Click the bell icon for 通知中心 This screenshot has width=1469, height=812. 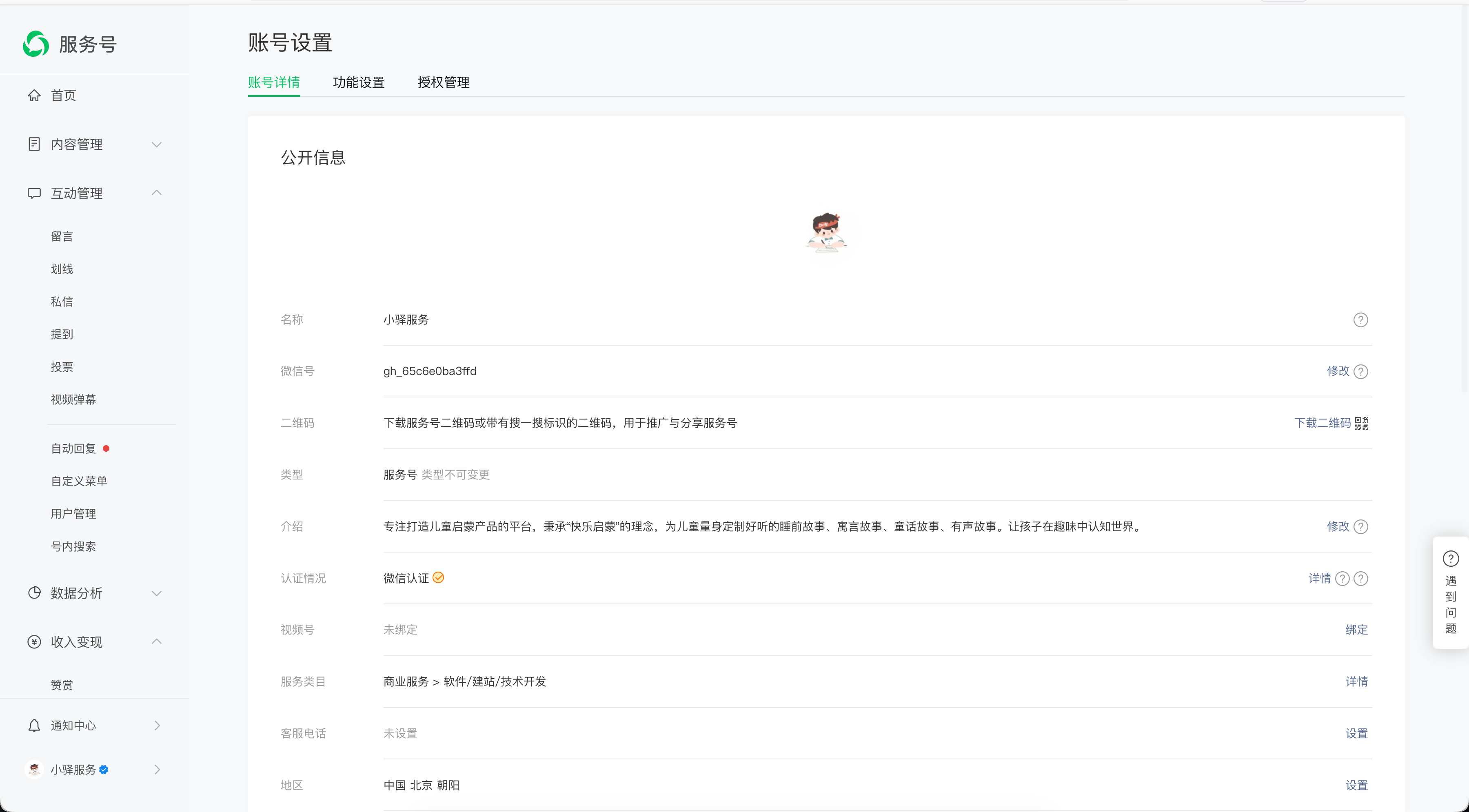(34, 725)
